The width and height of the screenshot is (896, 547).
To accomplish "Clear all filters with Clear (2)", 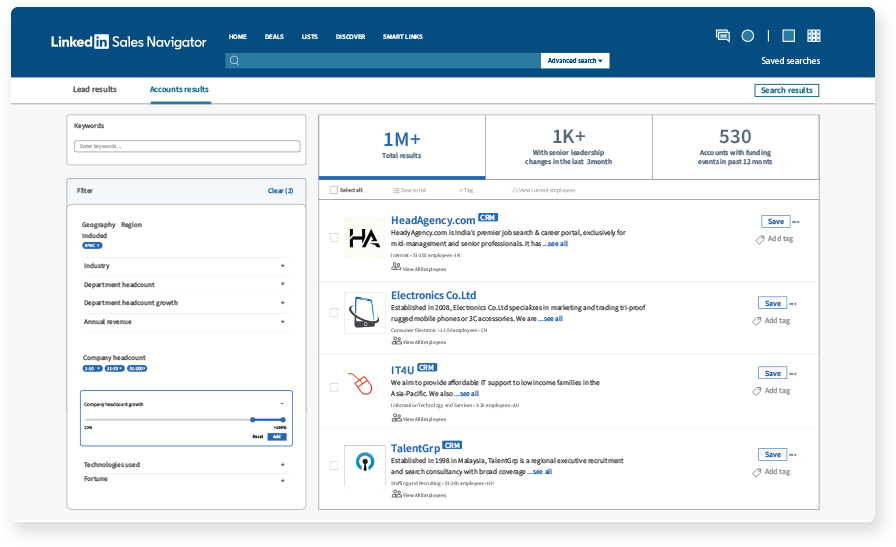I will 281,191.
